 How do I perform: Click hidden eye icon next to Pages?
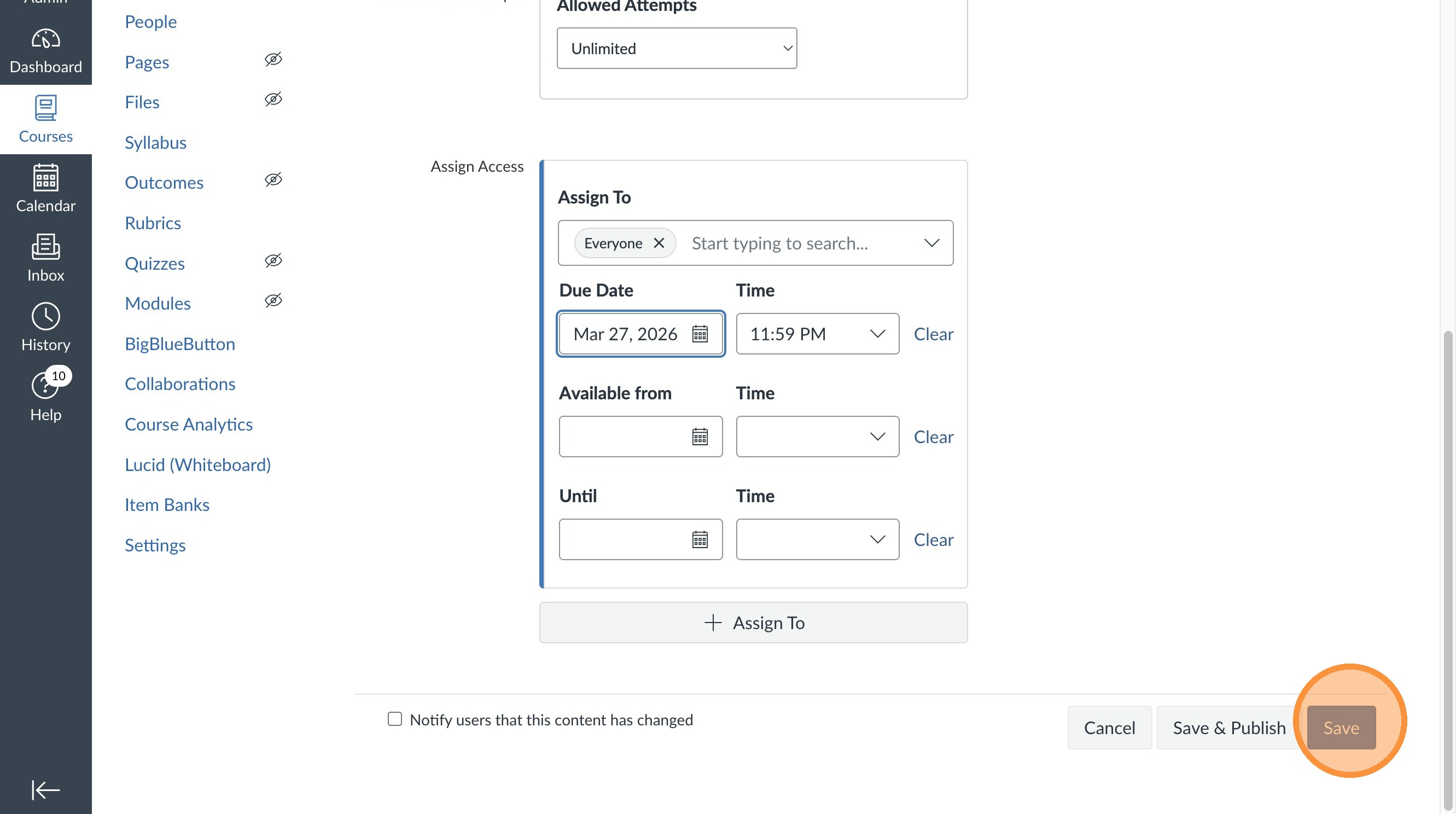pos(273,59)
